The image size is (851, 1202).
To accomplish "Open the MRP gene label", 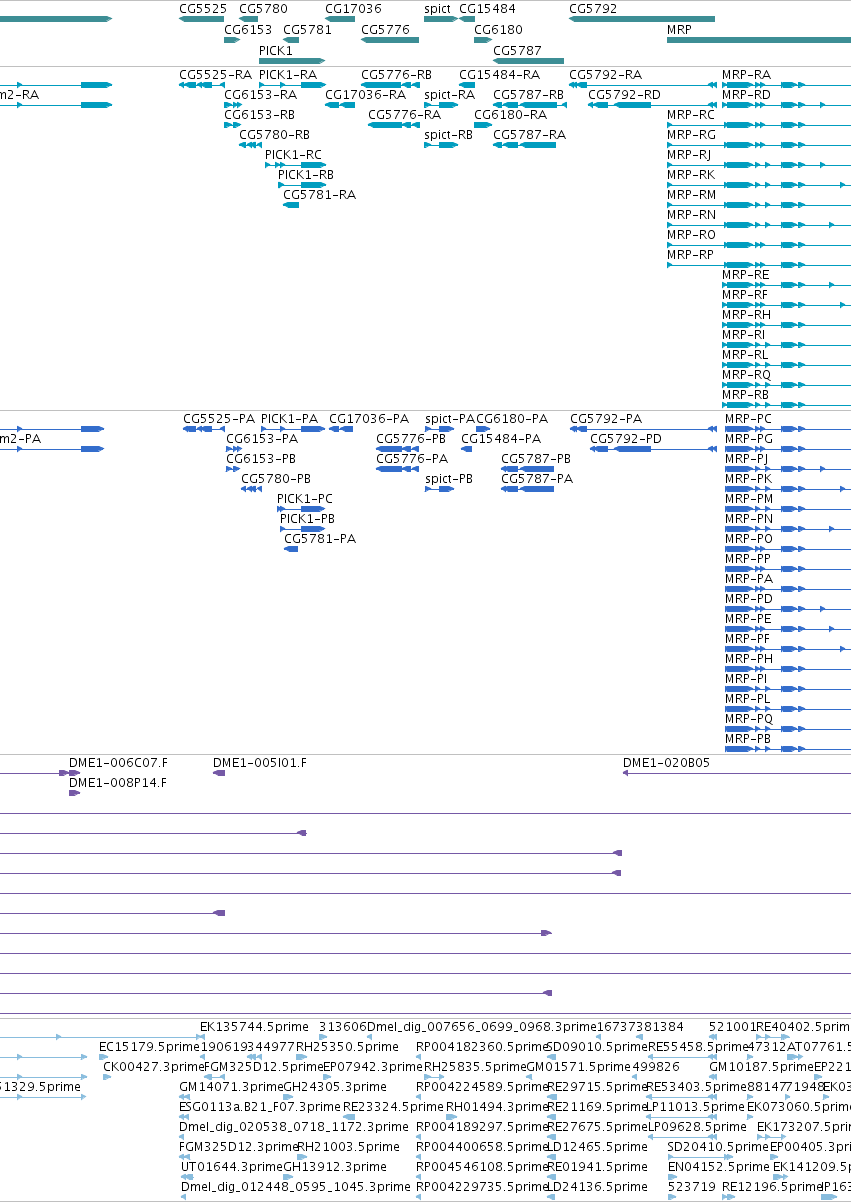I will coord(679,29).
